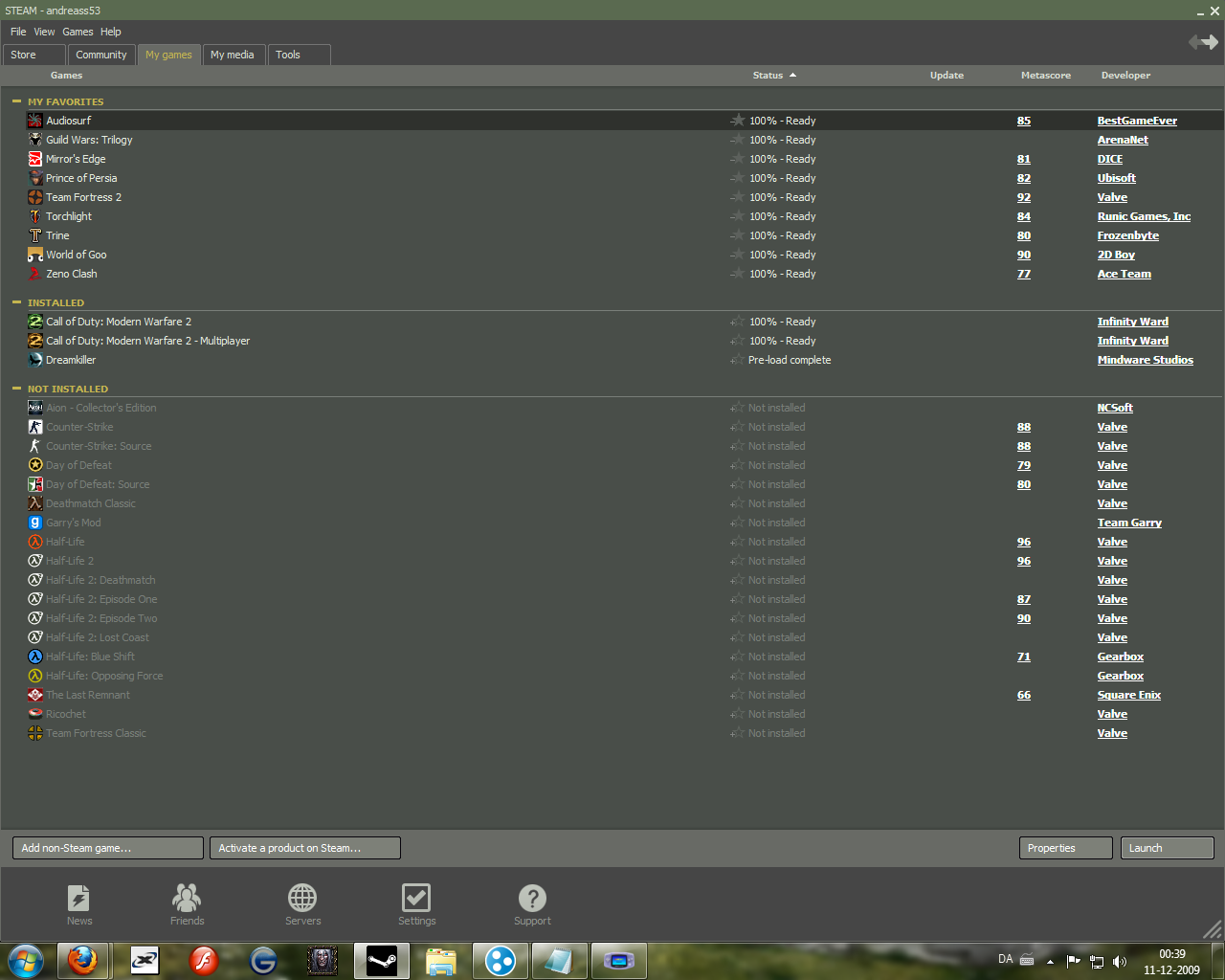Favorite Half-Life 2 using its star
This screenshot has width=1225, height=980.
click(737, 561)
